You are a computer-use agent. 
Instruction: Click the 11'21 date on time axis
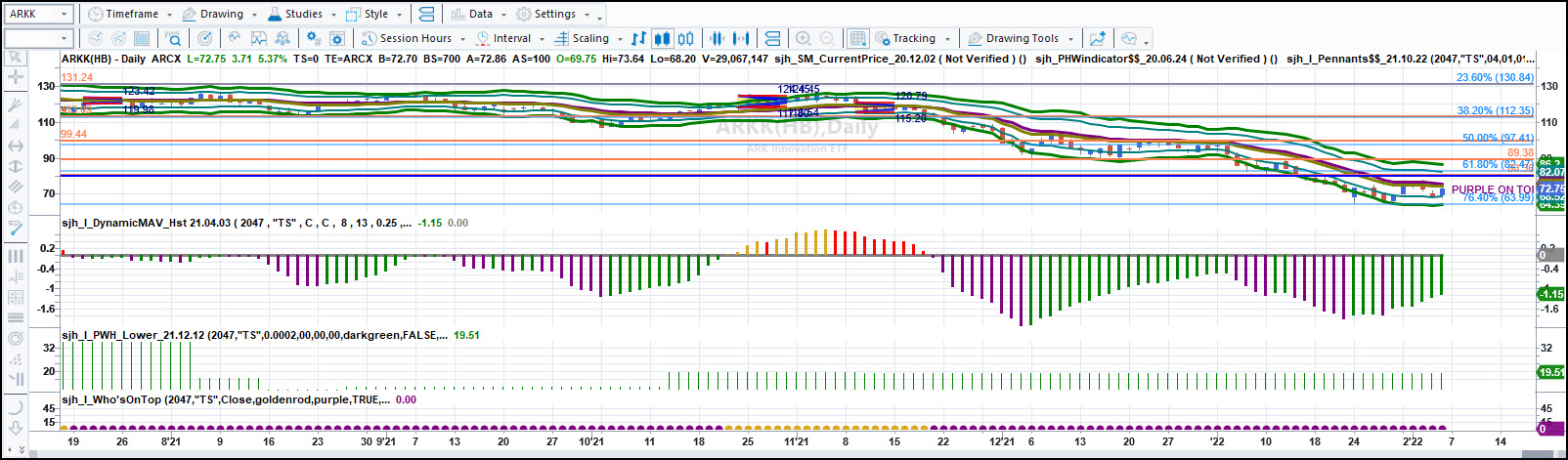797,441
